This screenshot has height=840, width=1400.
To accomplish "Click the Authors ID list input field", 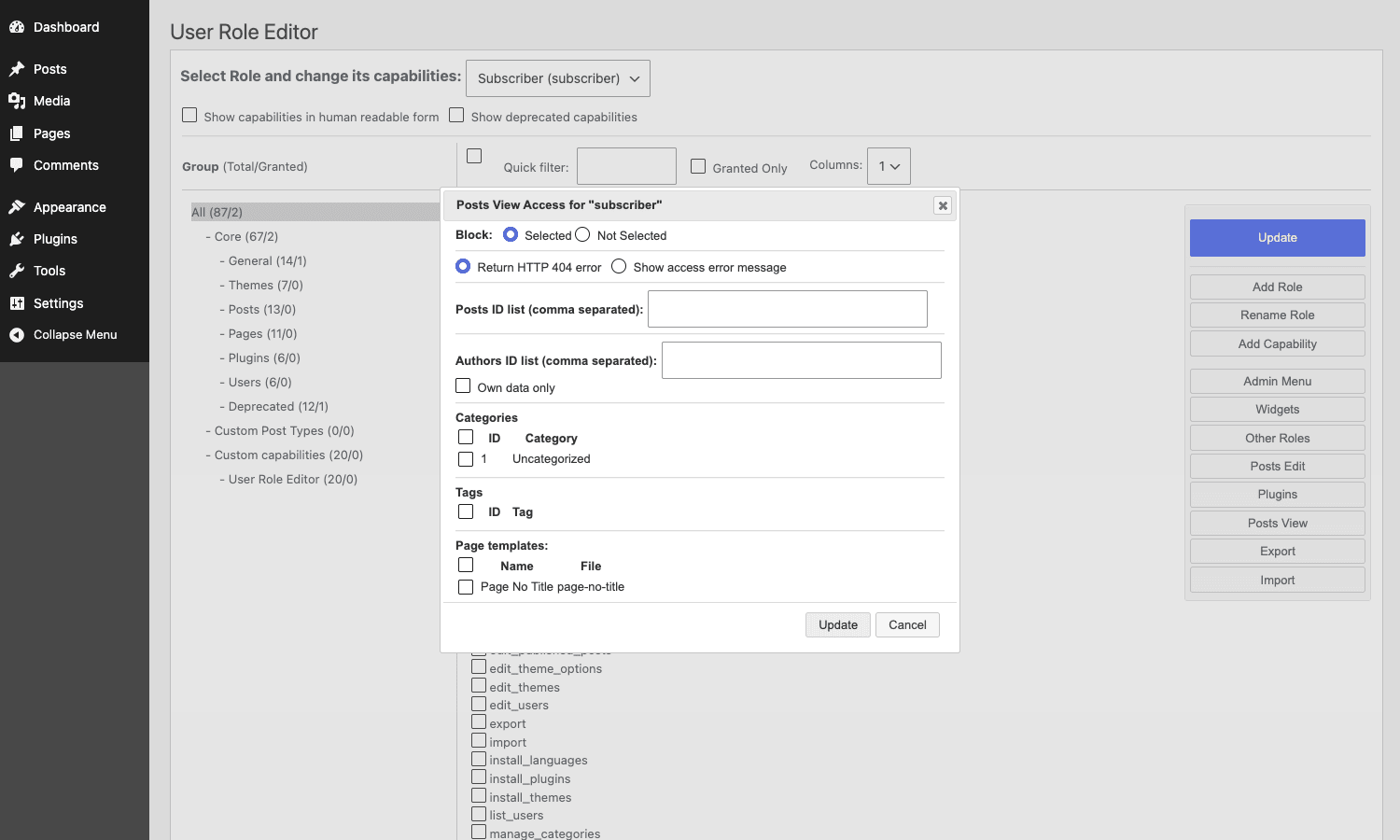I will pos(802,360).
